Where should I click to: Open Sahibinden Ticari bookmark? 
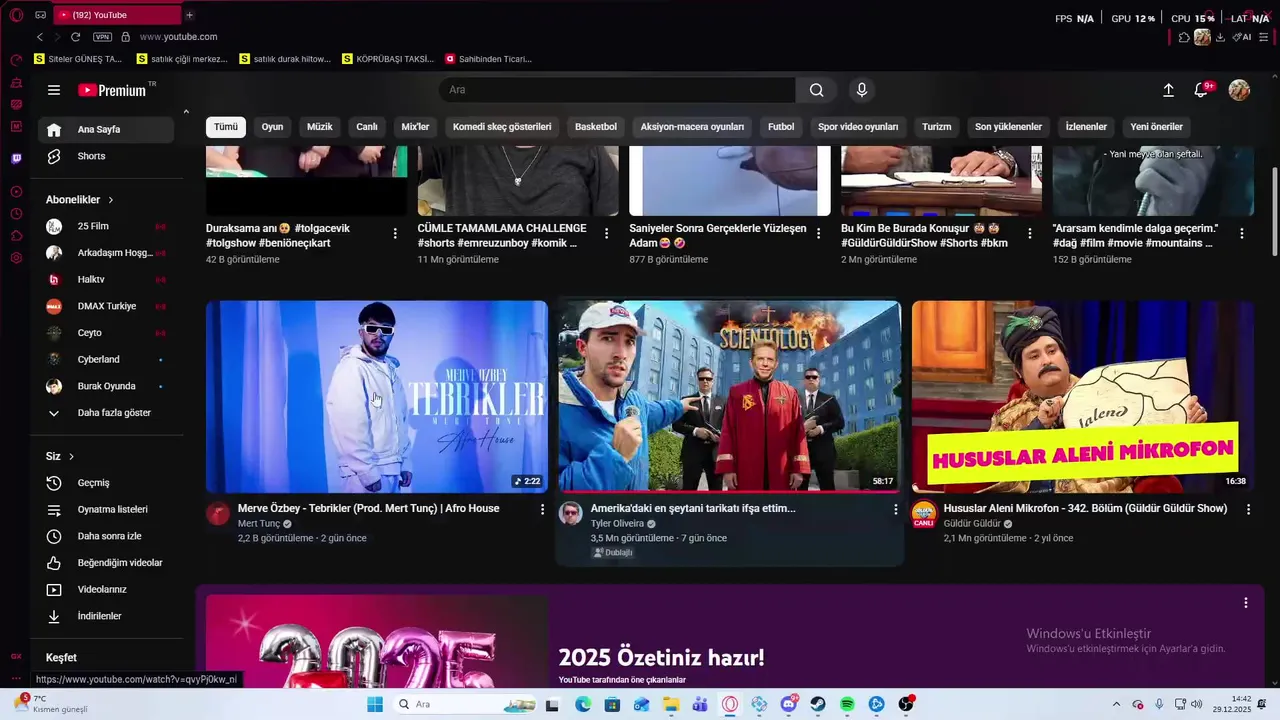click(x=488, y=59)
